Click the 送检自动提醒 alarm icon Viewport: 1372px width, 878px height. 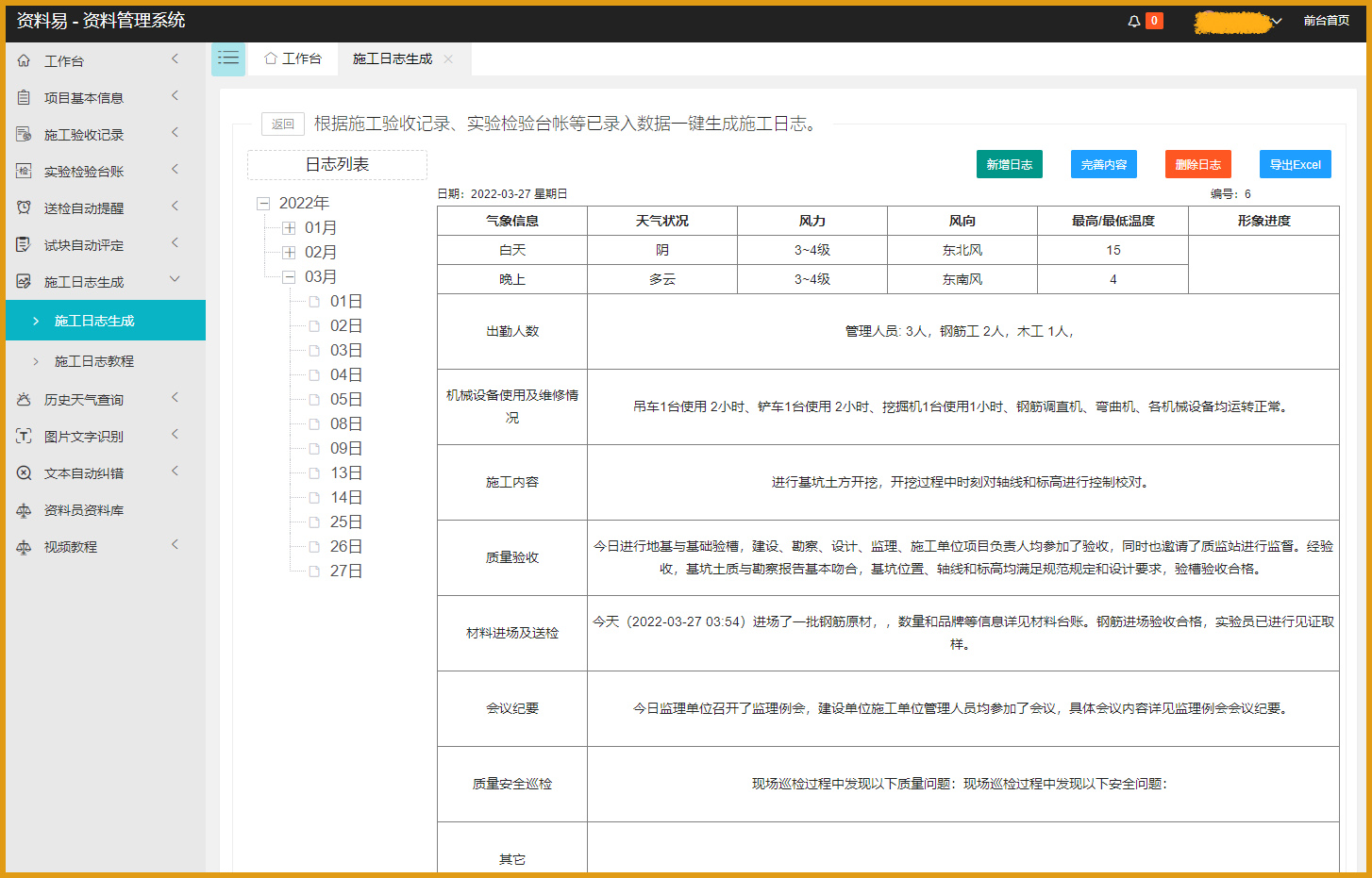24,207
